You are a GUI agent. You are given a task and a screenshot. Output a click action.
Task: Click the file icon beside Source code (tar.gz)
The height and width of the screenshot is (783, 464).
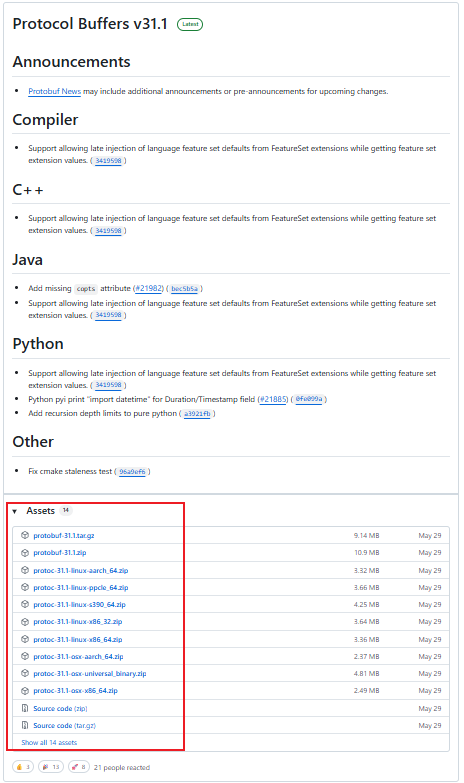25,725
